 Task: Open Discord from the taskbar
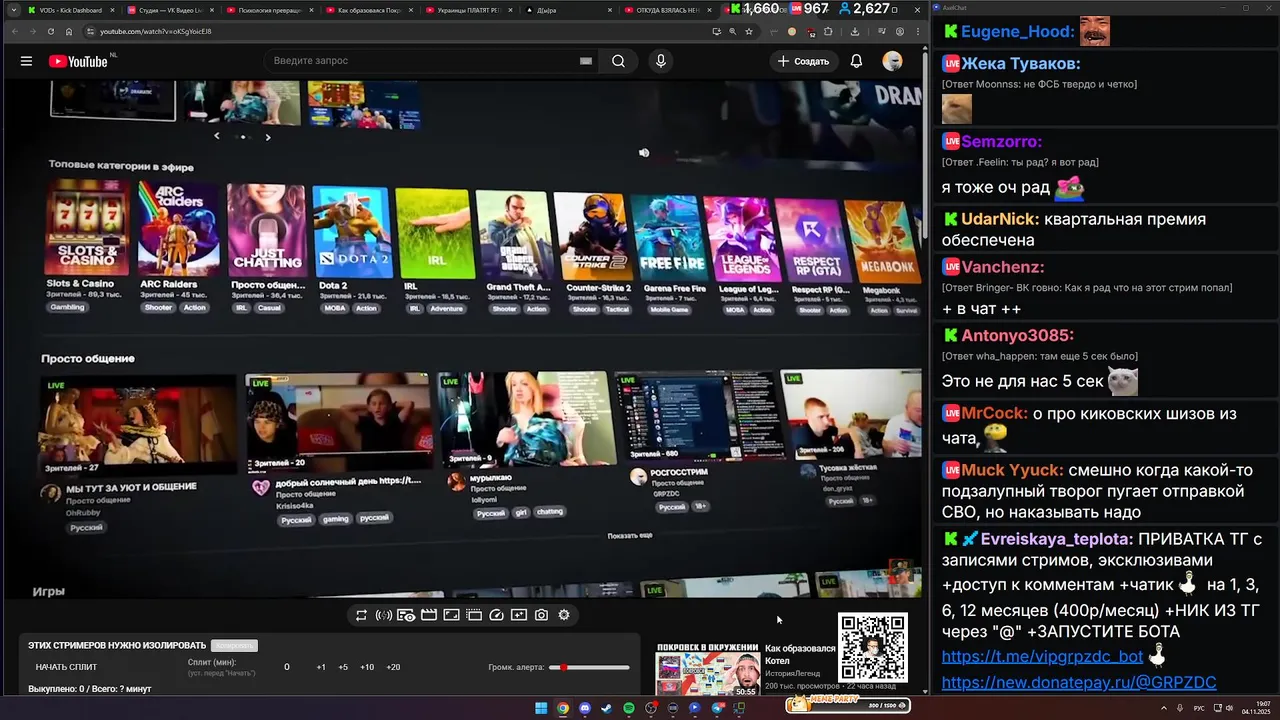tap(585, 708)
